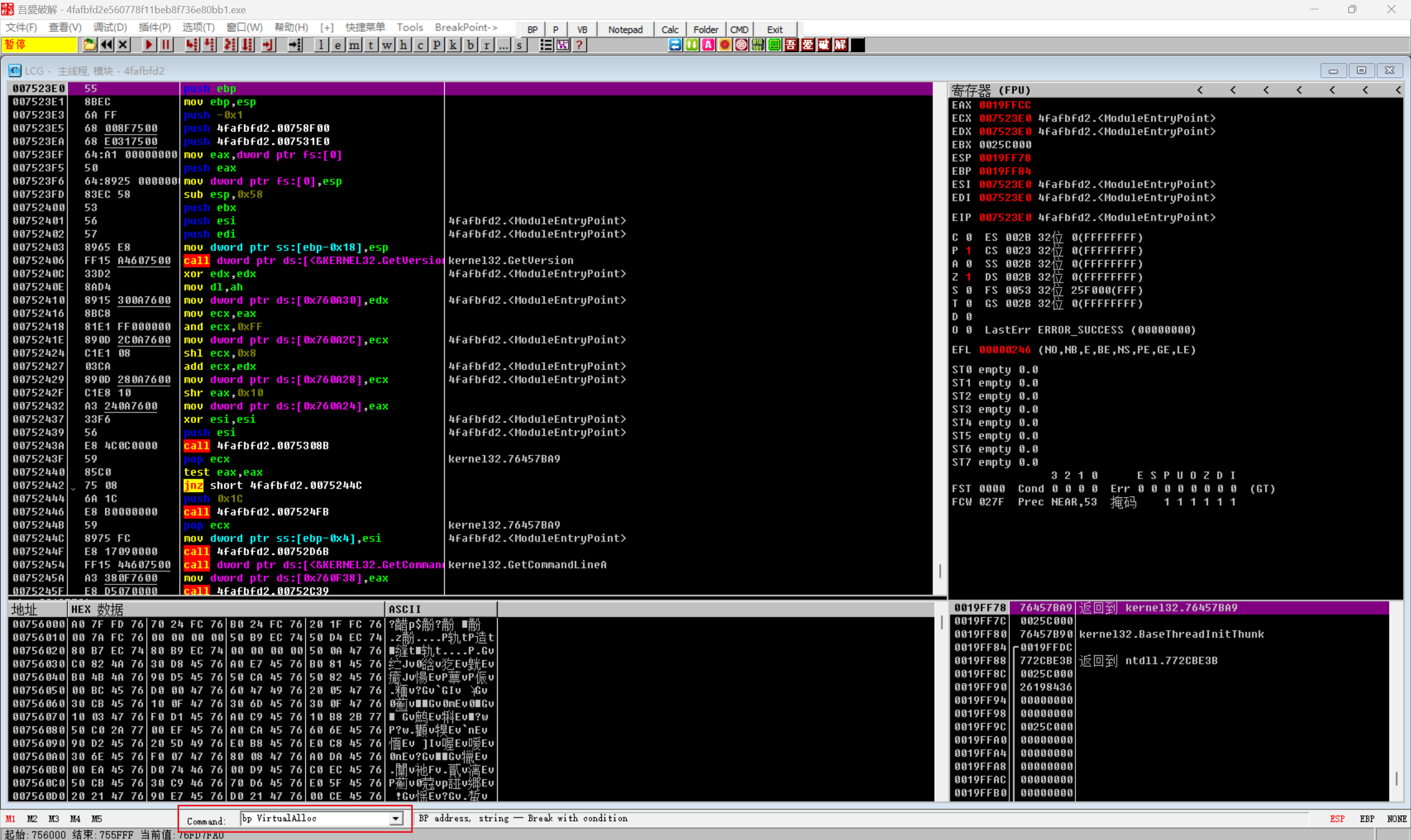Run the program with the red play icon
This screenshot has width=1411, height=840.
pyautogui.click(x=149, y=45)
